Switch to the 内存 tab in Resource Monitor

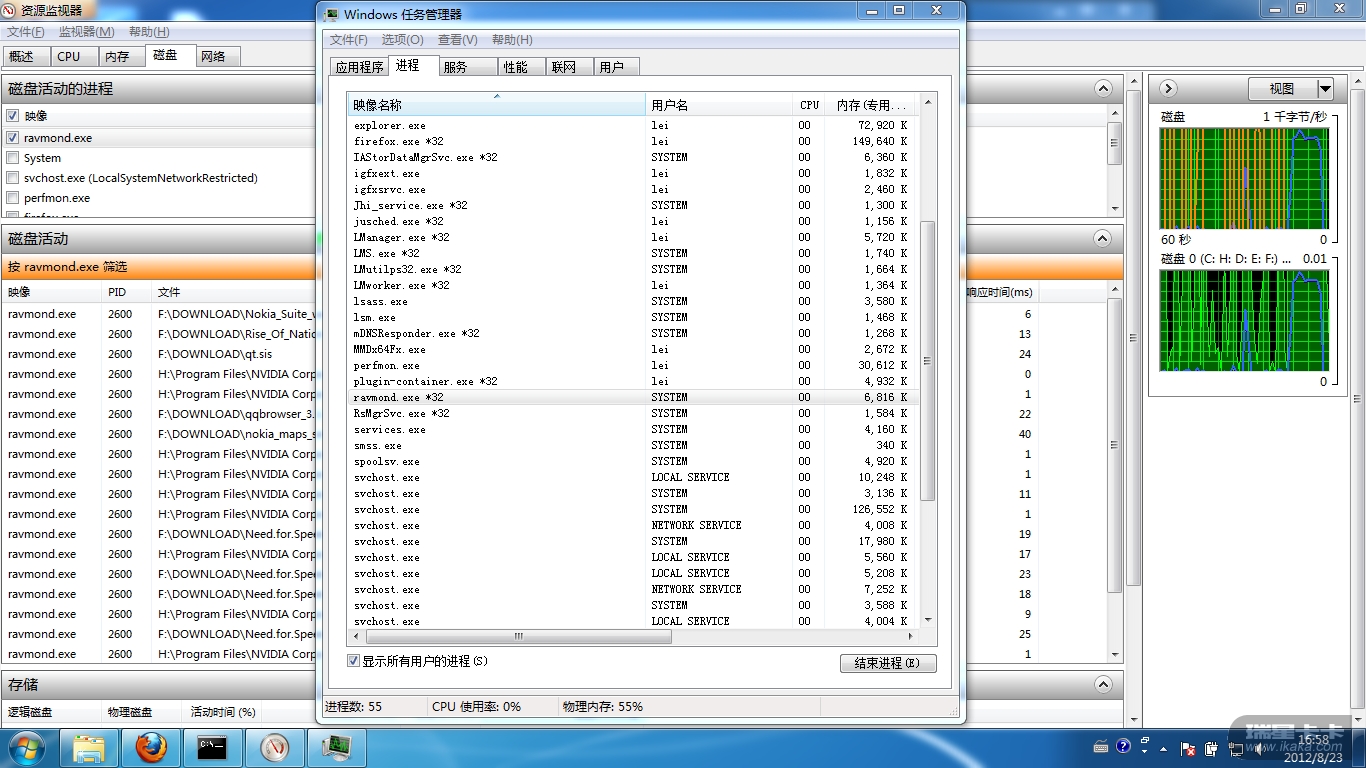pyautogui.click(x=120, y=57)
